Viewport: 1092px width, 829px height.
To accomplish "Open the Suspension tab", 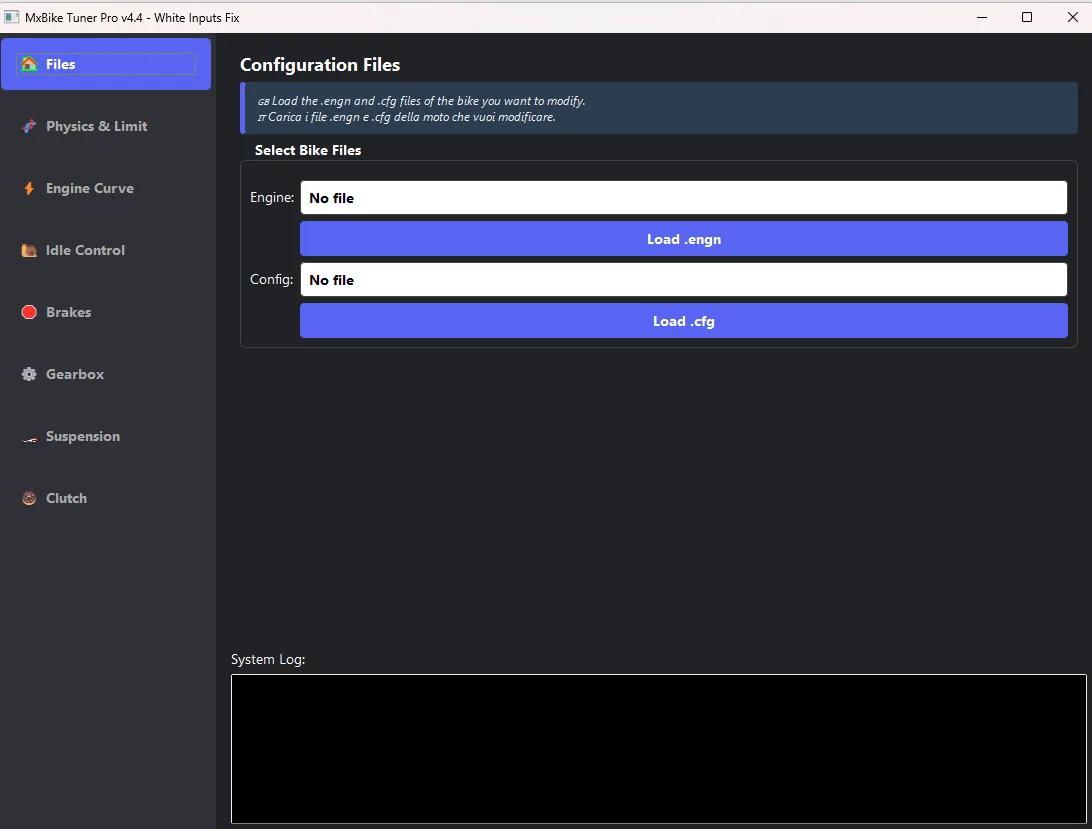I will tap(82, 436).
